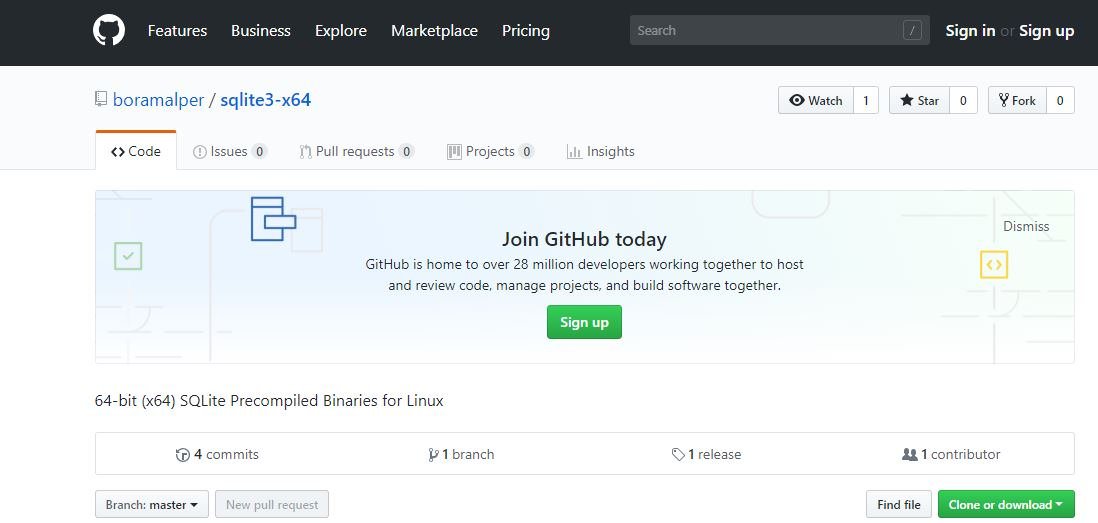Click the Find file button

click(899, 504)
